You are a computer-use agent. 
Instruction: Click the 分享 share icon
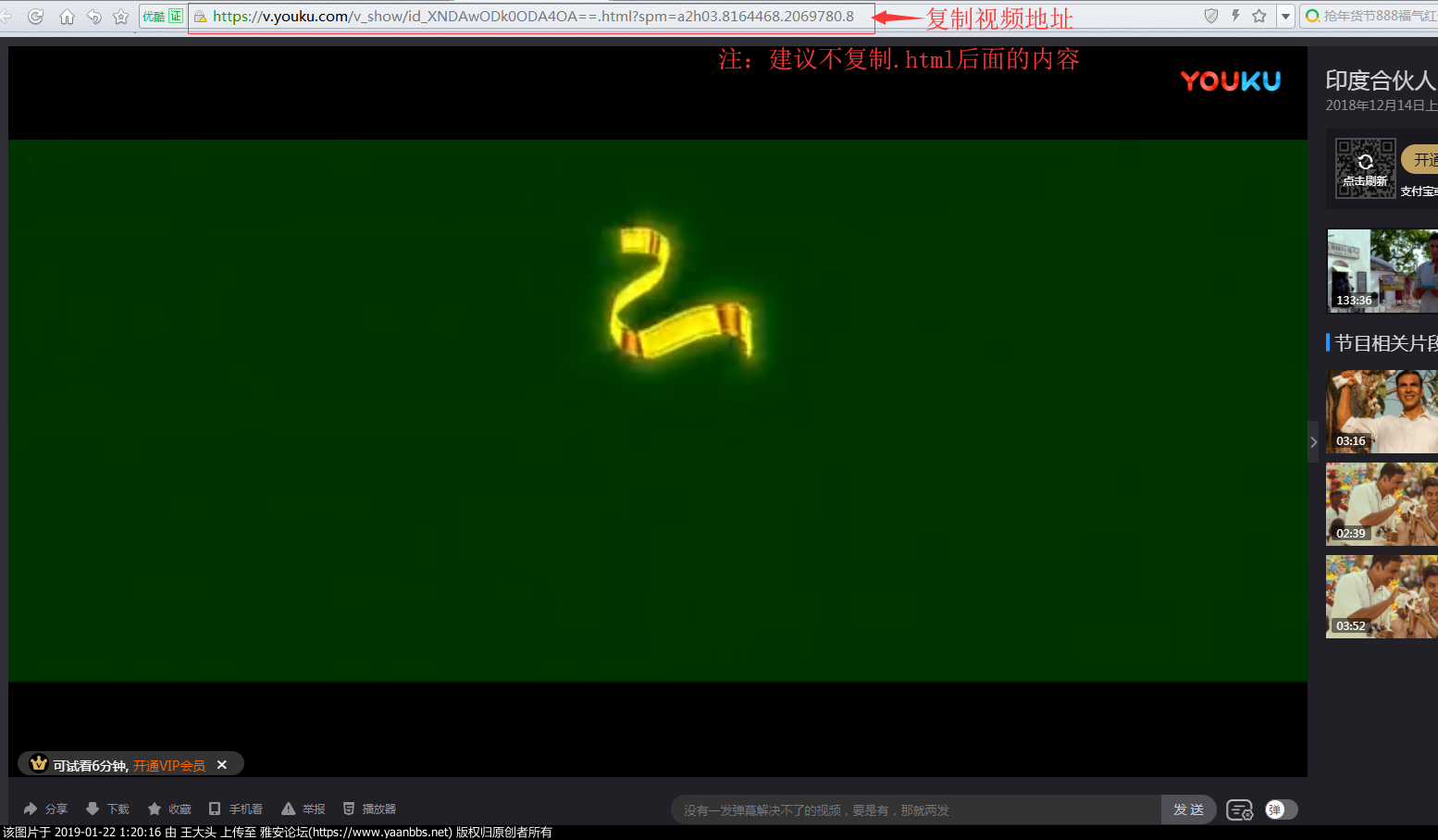45,809
